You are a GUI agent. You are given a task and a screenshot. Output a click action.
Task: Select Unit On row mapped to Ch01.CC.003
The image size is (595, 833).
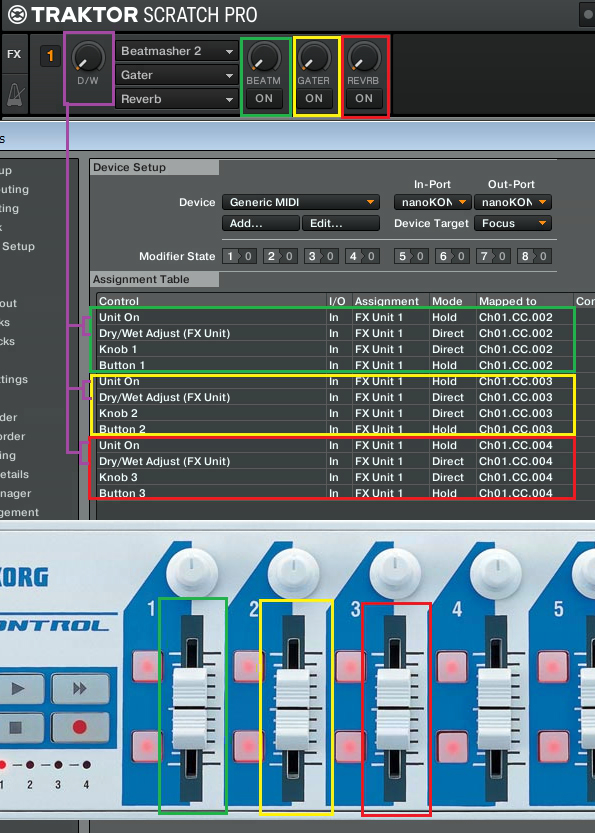click(335, 381)
